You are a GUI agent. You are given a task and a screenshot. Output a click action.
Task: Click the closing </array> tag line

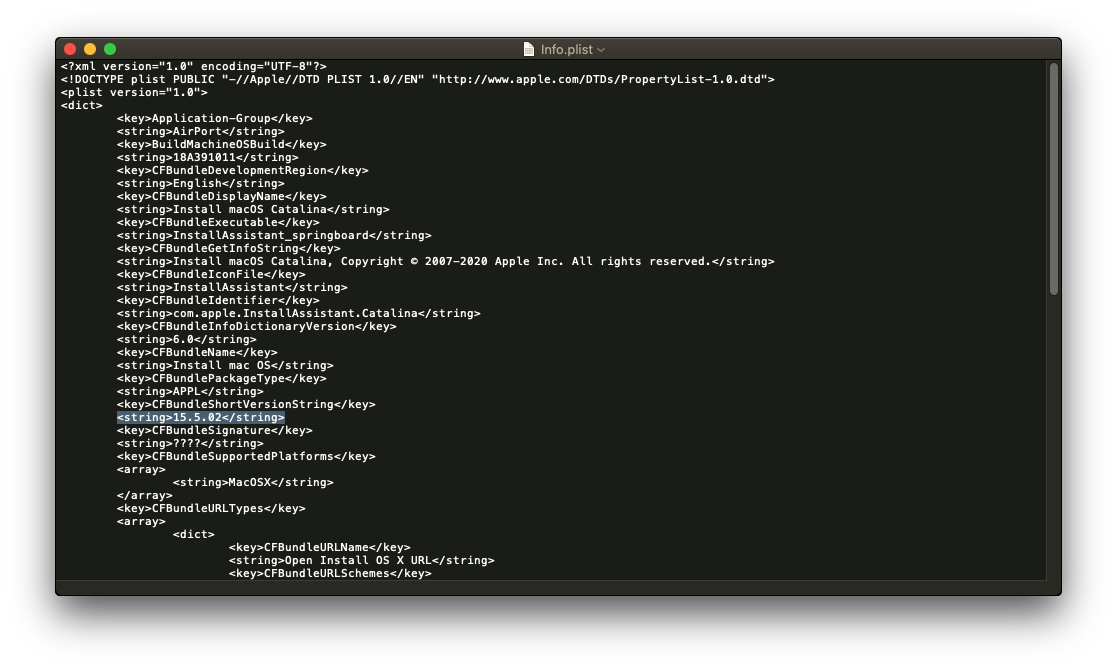[x=145, y=495]
